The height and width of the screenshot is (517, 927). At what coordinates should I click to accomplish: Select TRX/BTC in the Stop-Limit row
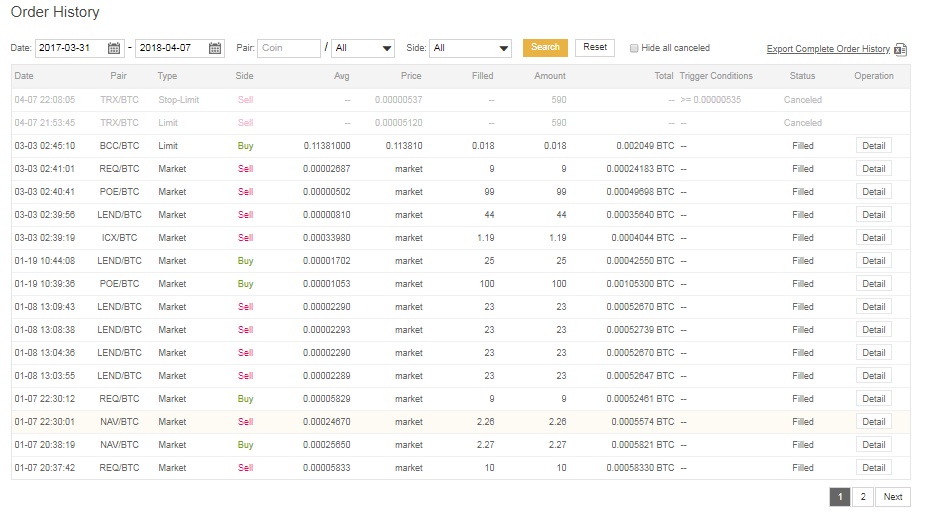pyautogui.click(x=119, y=100)
